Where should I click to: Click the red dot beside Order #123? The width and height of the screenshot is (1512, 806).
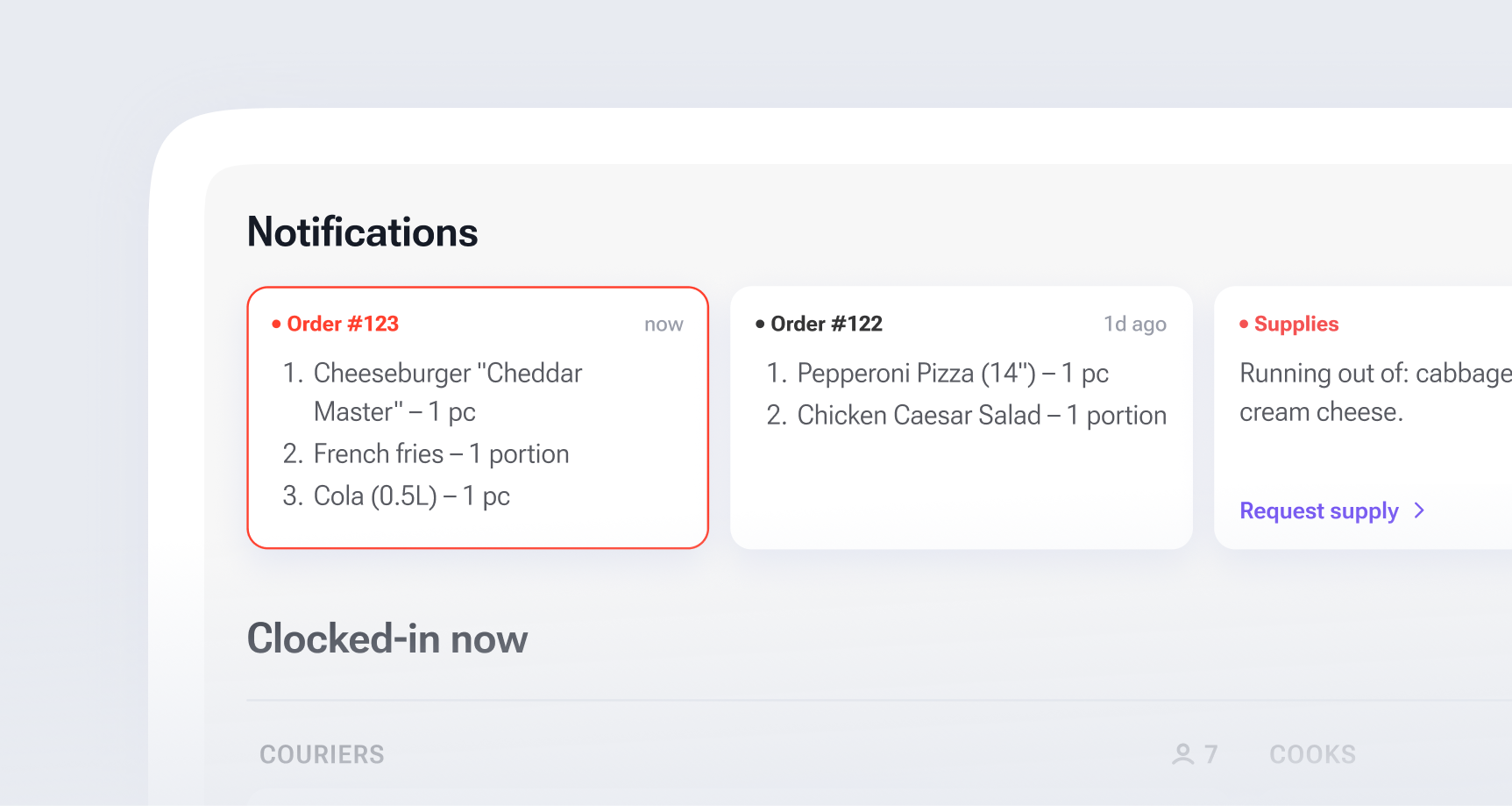pyautogui.click(x=276, y=325)
